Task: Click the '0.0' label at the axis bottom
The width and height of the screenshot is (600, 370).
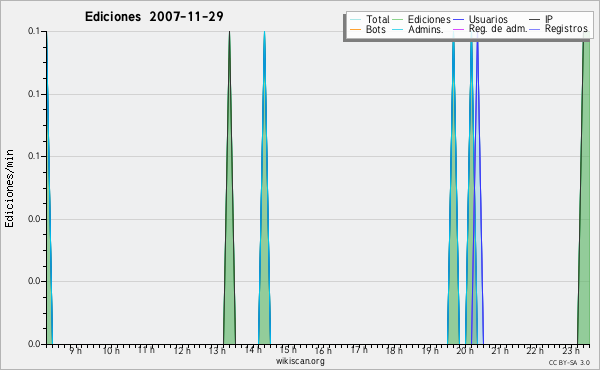Action: [x=34, y=344]
